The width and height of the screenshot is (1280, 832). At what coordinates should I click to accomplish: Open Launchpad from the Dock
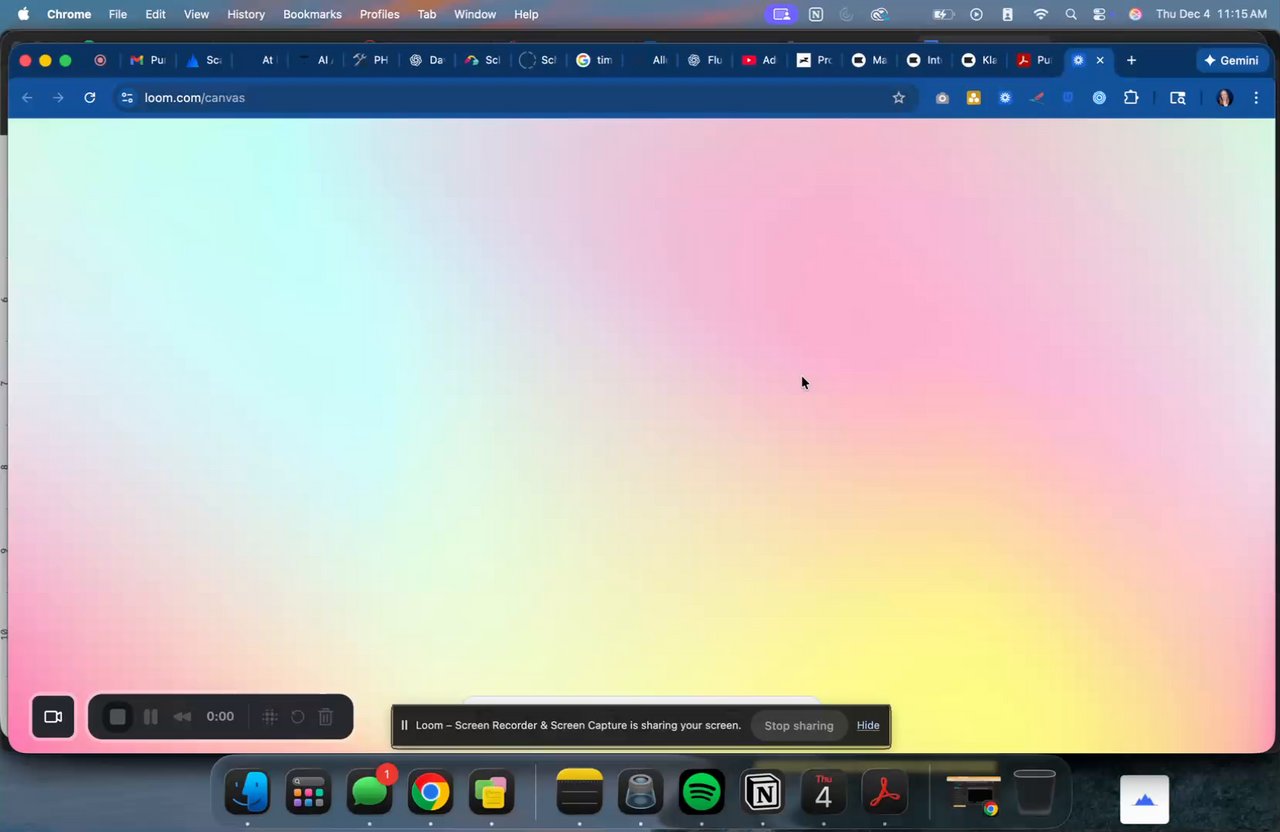point(308,794)
